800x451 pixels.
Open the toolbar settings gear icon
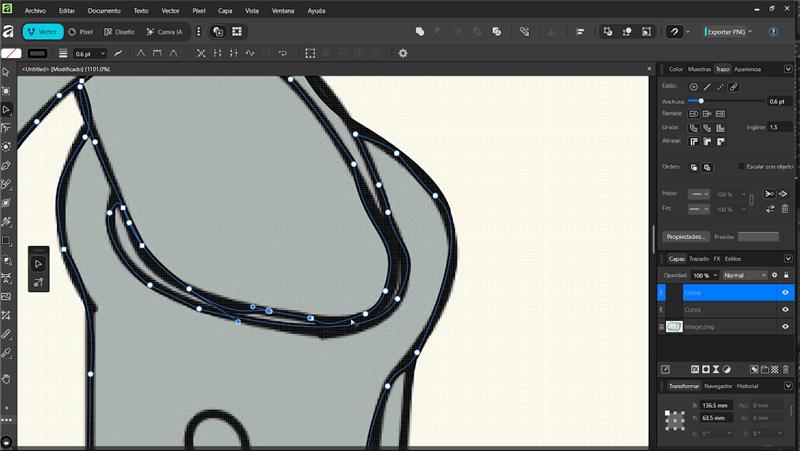[x=403, y=53]
